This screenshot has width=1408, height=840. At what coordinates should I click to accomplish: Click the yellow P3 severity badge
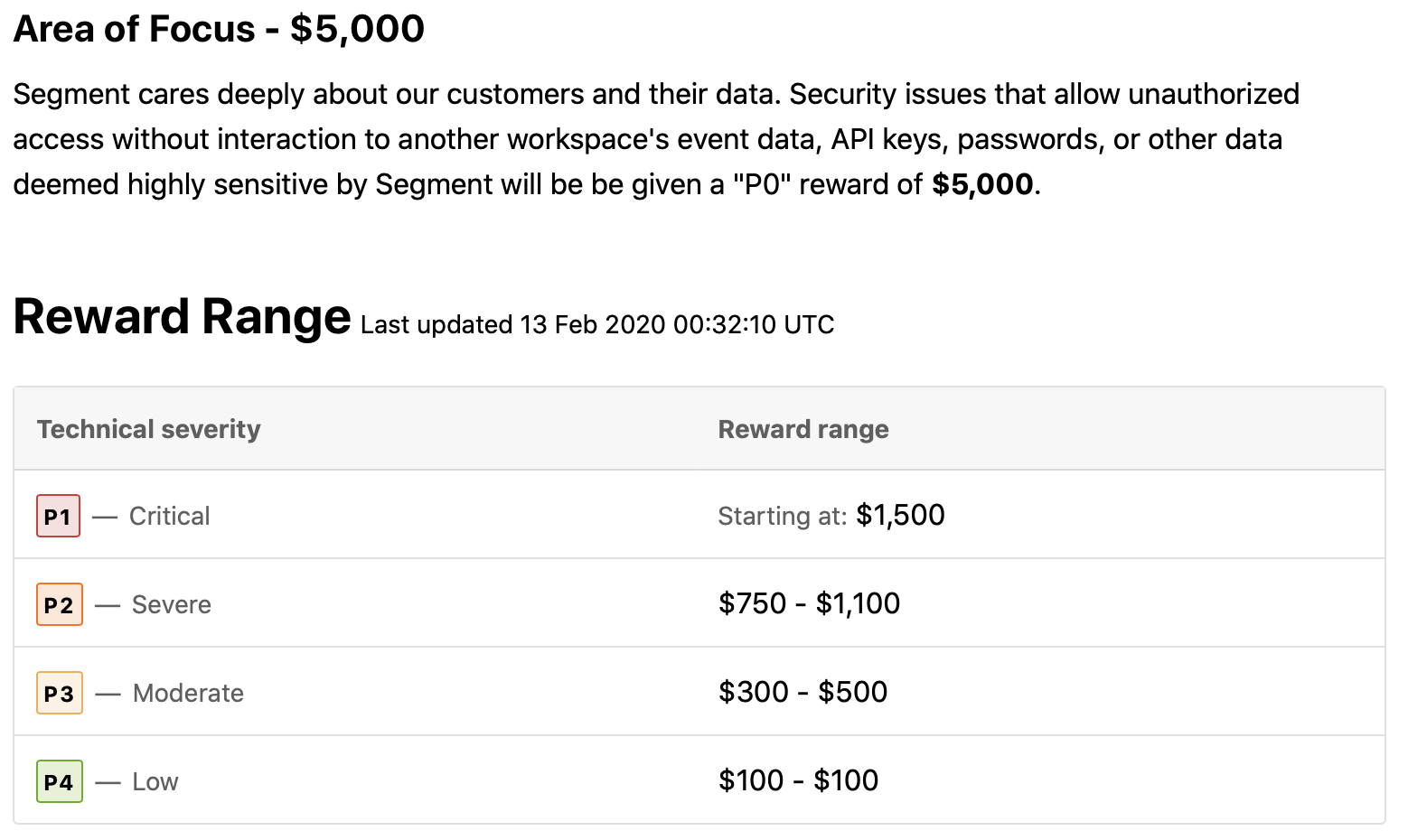tap(60, 693)
